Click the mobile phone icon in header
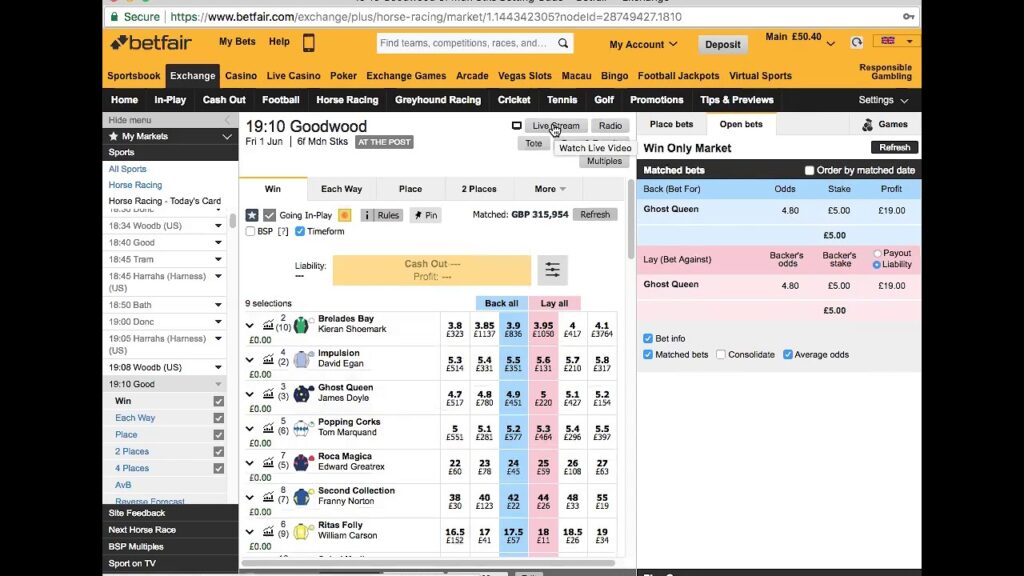This screenshot has height=576, width=1024. pos(308,42)
